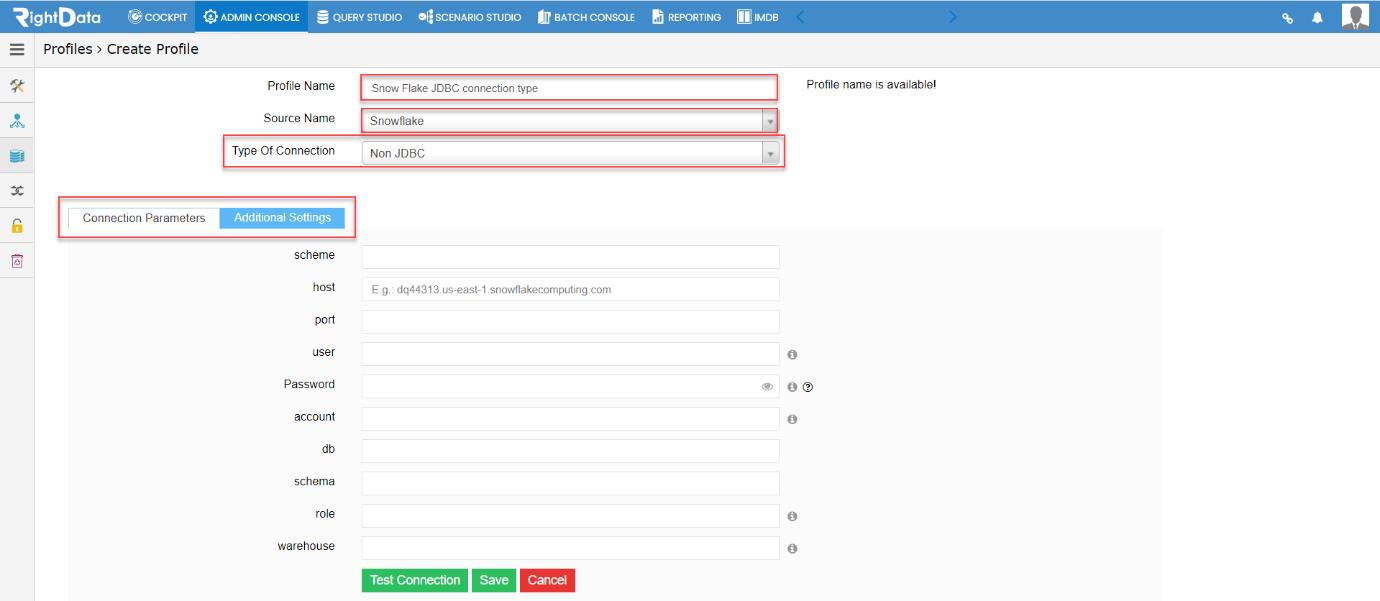Screen dimensions: 1380x601
Task: Switch to the Connection Parameters tab
Action: pyautogui.click(x=143, y=216)
